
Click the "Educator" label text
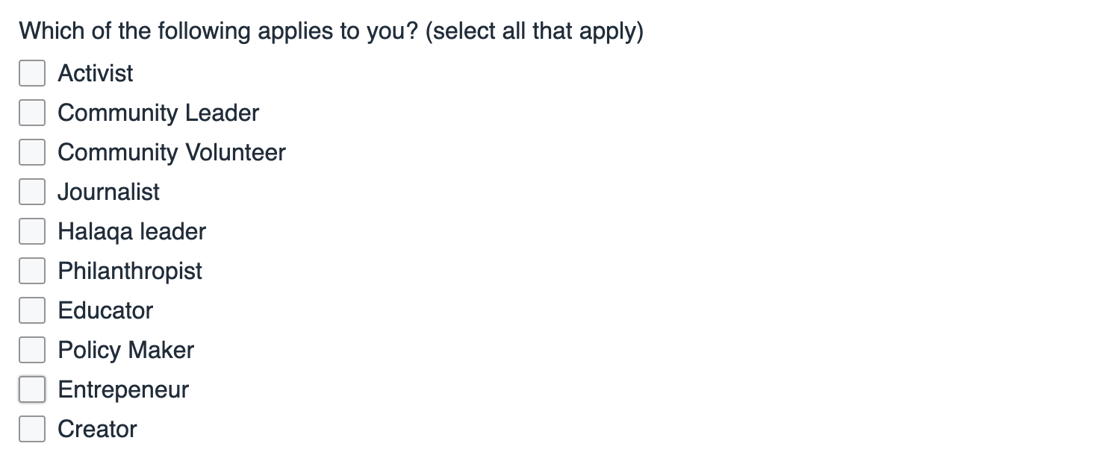click(105, 310)
